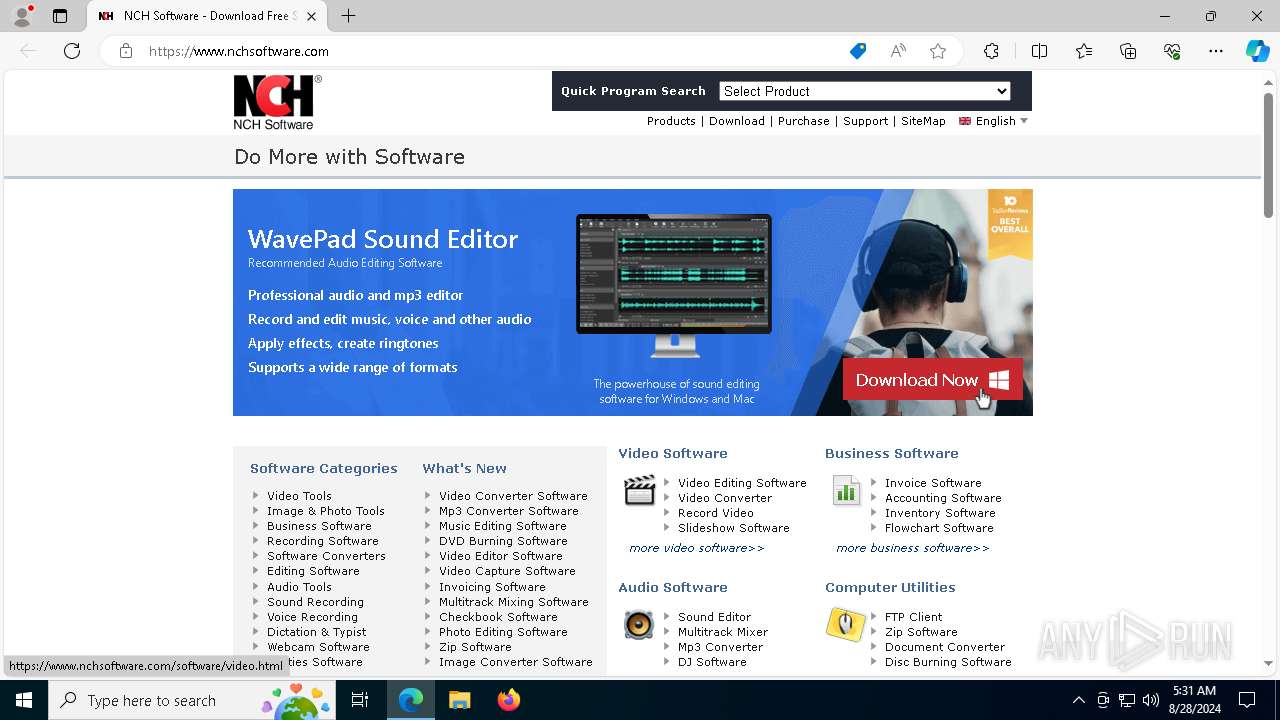Open Video Editing Software link
This screenshot has height=720, width=1280.
point(742,483)
